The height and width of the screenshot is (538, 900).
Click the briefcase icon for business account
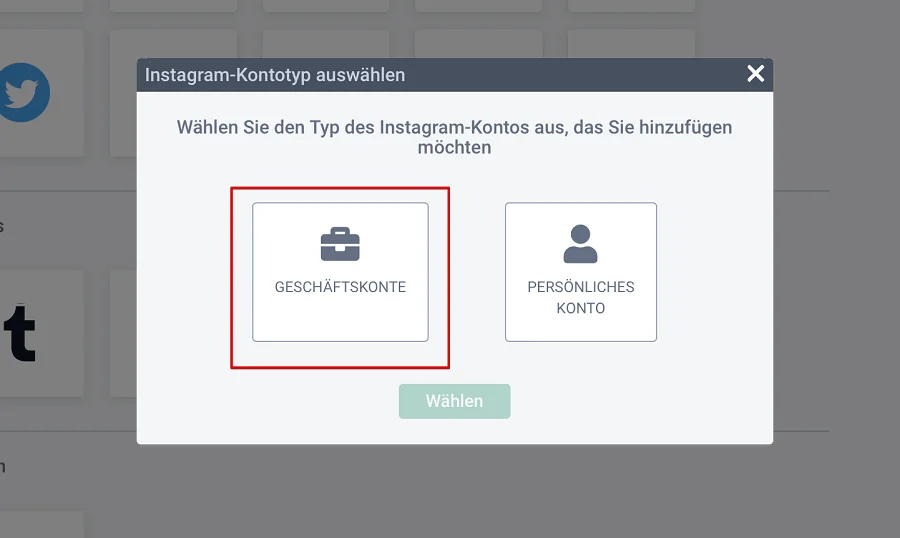point(340,244)
